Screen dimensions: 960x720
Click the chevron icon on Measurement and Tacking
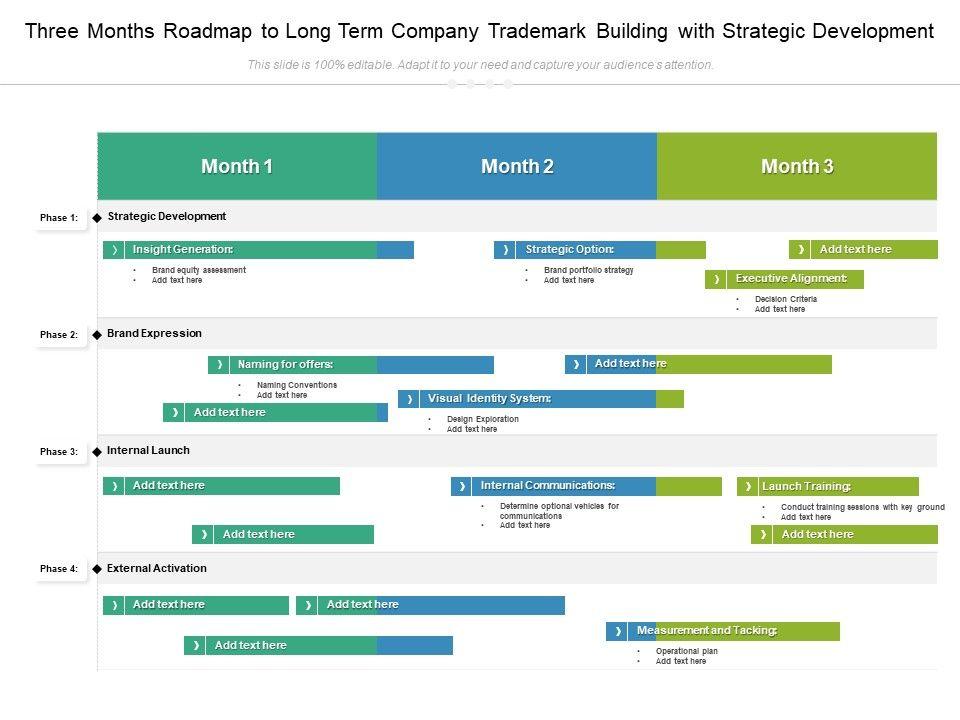point(618,631)
